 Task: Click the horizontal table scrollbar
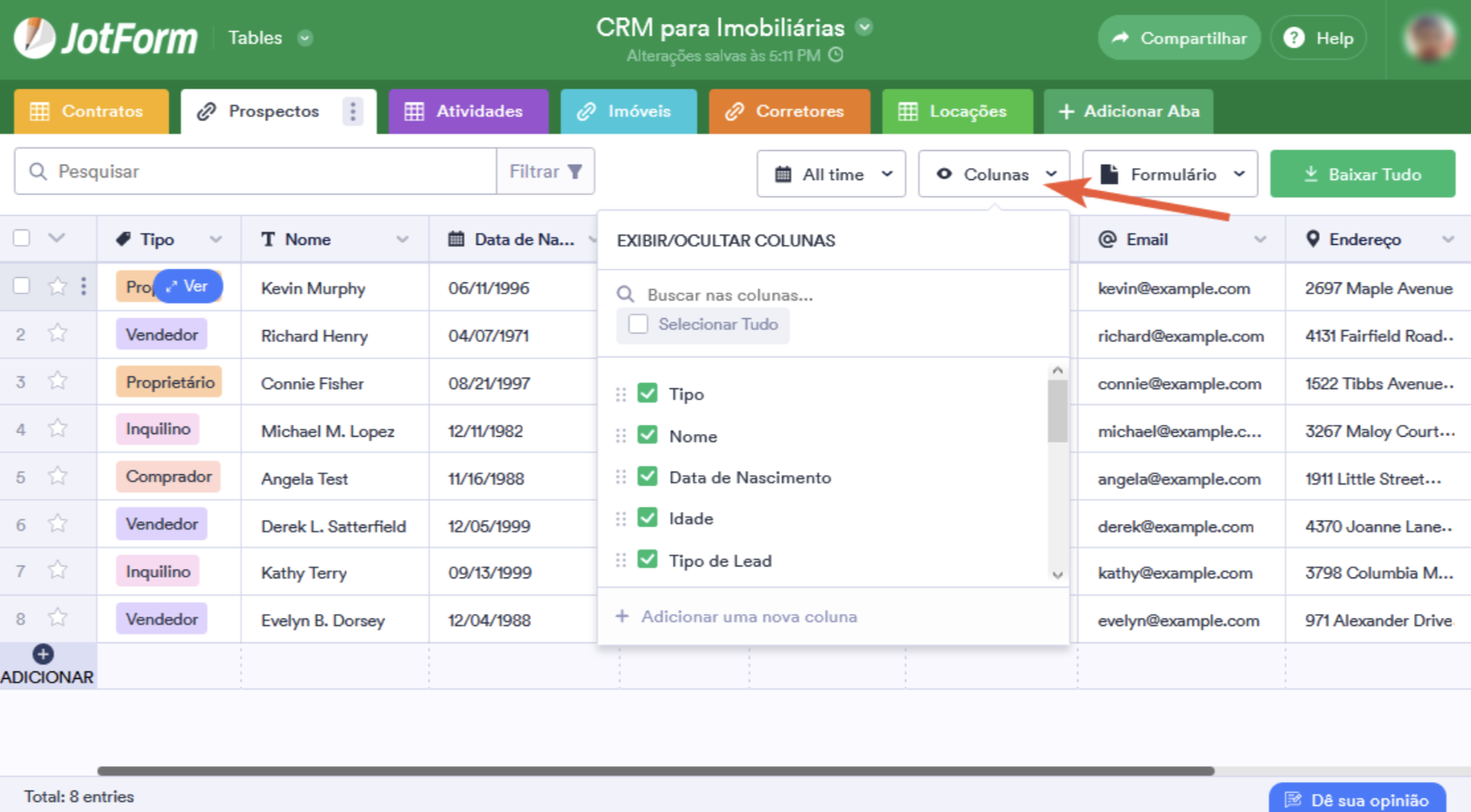[655, 771]
